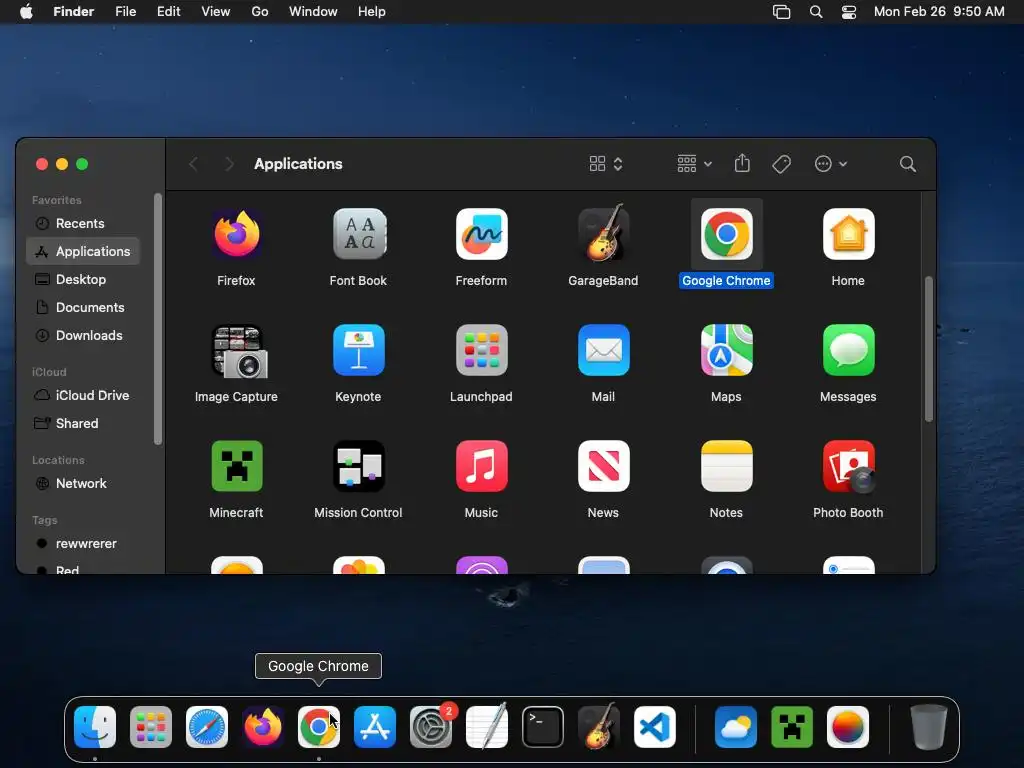Open Applications in the sidebar

(x=82, y=251)
